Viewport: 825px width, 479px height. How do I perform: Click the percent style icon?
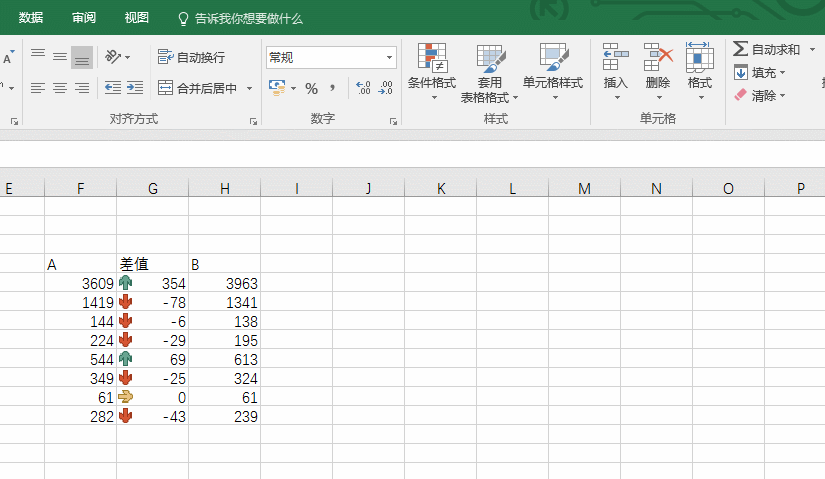[312, 89]
